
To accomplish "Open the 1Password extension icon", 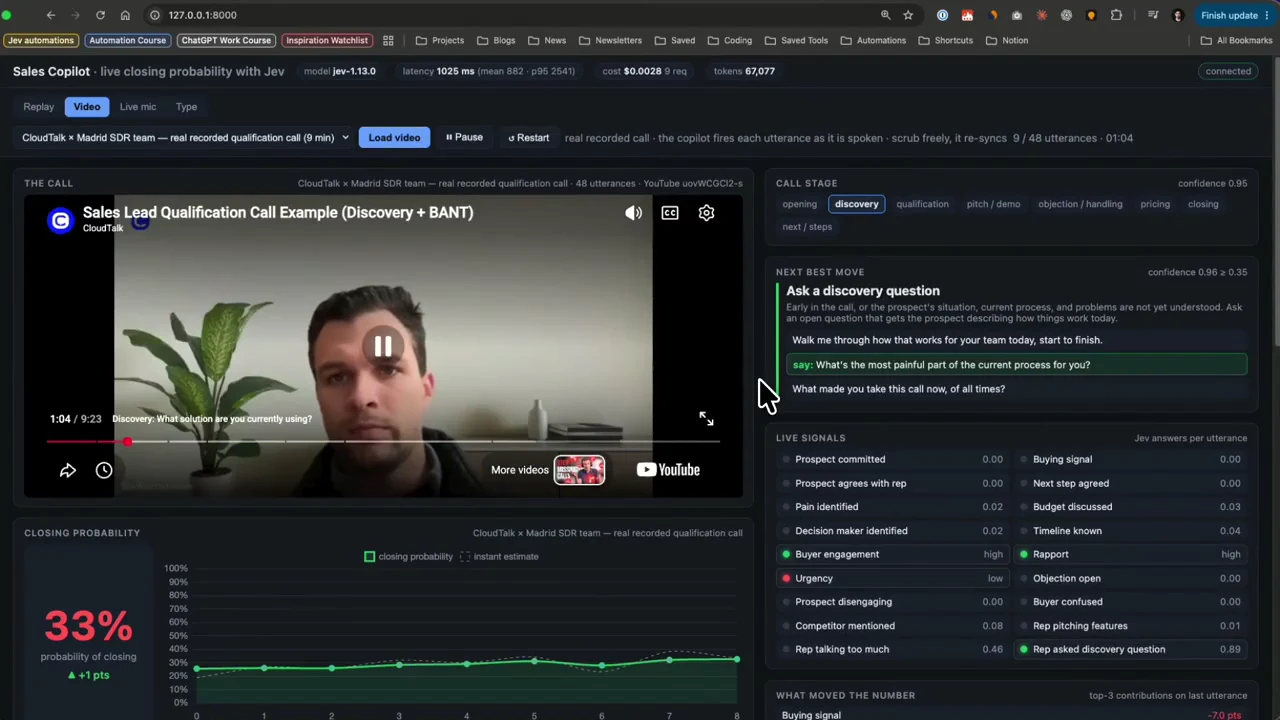I will click(942, 15).
